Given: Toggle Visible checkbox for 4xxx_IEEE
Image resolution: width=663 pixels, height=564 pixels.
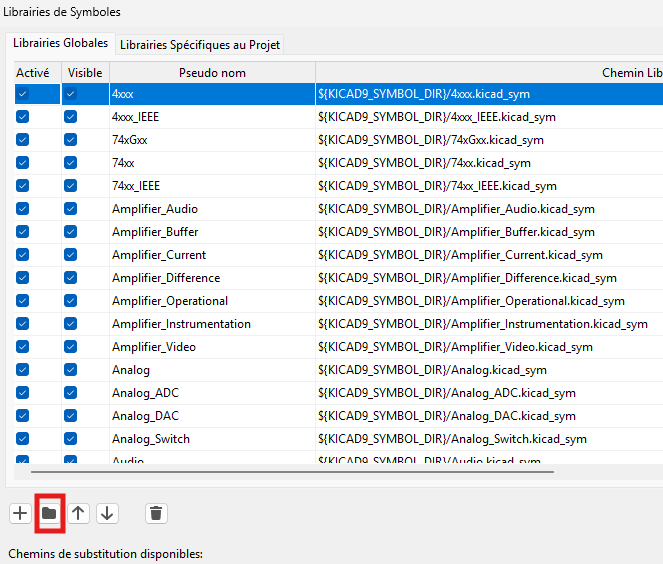Looking at the screenshot, I should pos(71,117).
